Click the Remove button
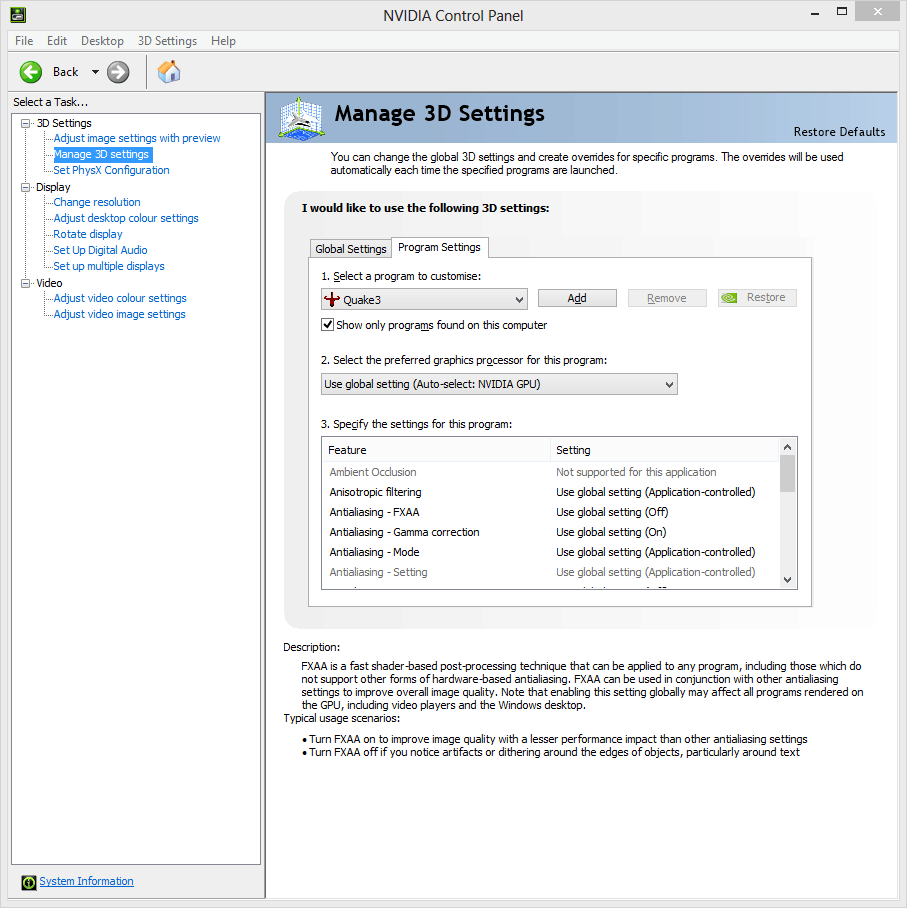Image resolution: width=907 pixels, height=908 pixels. coord(667,298)
